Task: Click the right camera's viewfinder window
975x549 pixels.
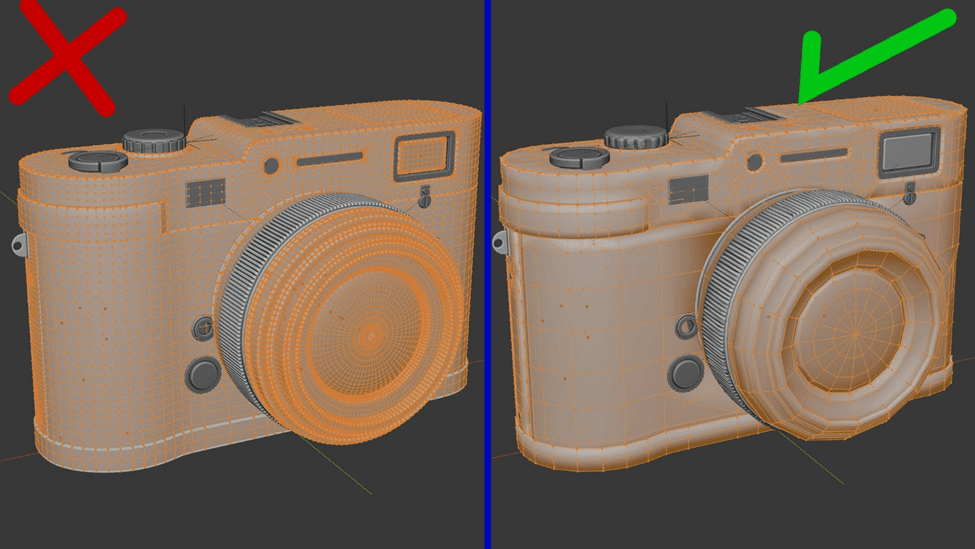Action: (x=907, y=151)
